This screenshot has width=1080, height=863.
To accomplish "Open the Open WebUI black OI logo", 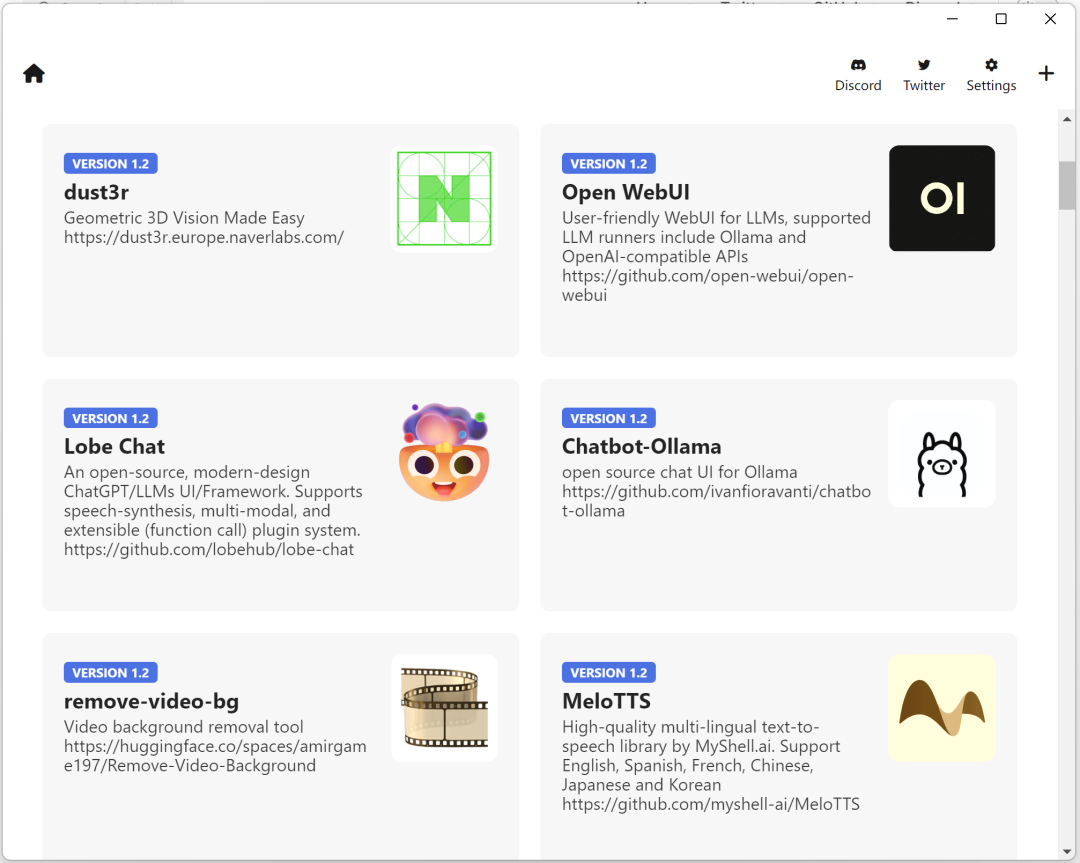I will [x=942, y=198].
